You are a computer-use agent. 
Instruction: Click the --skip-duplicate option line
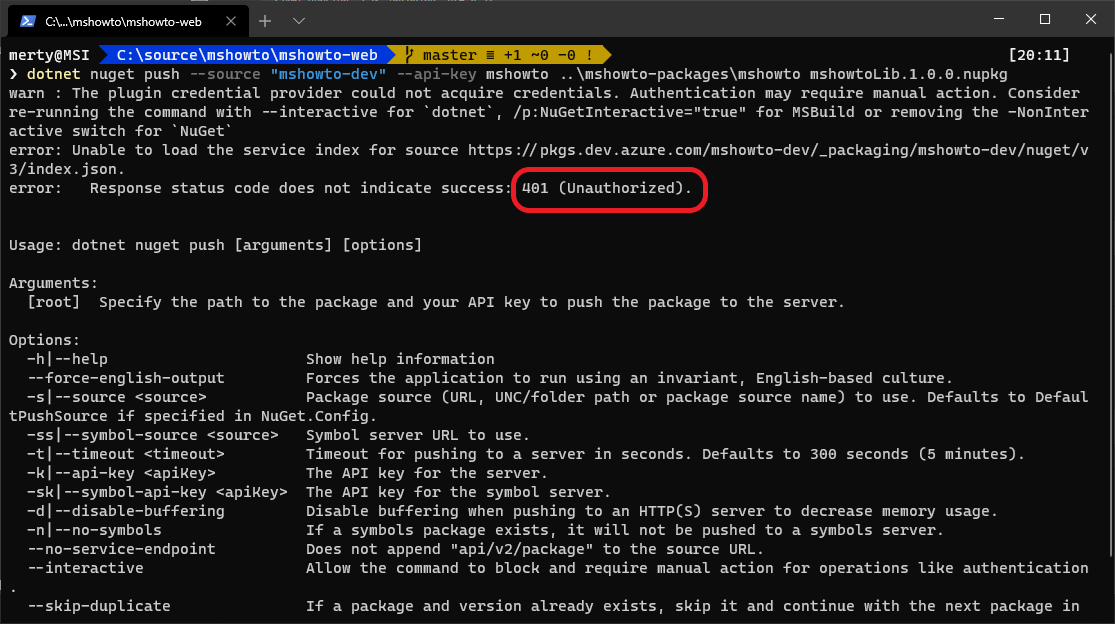[x=99, y=606]
